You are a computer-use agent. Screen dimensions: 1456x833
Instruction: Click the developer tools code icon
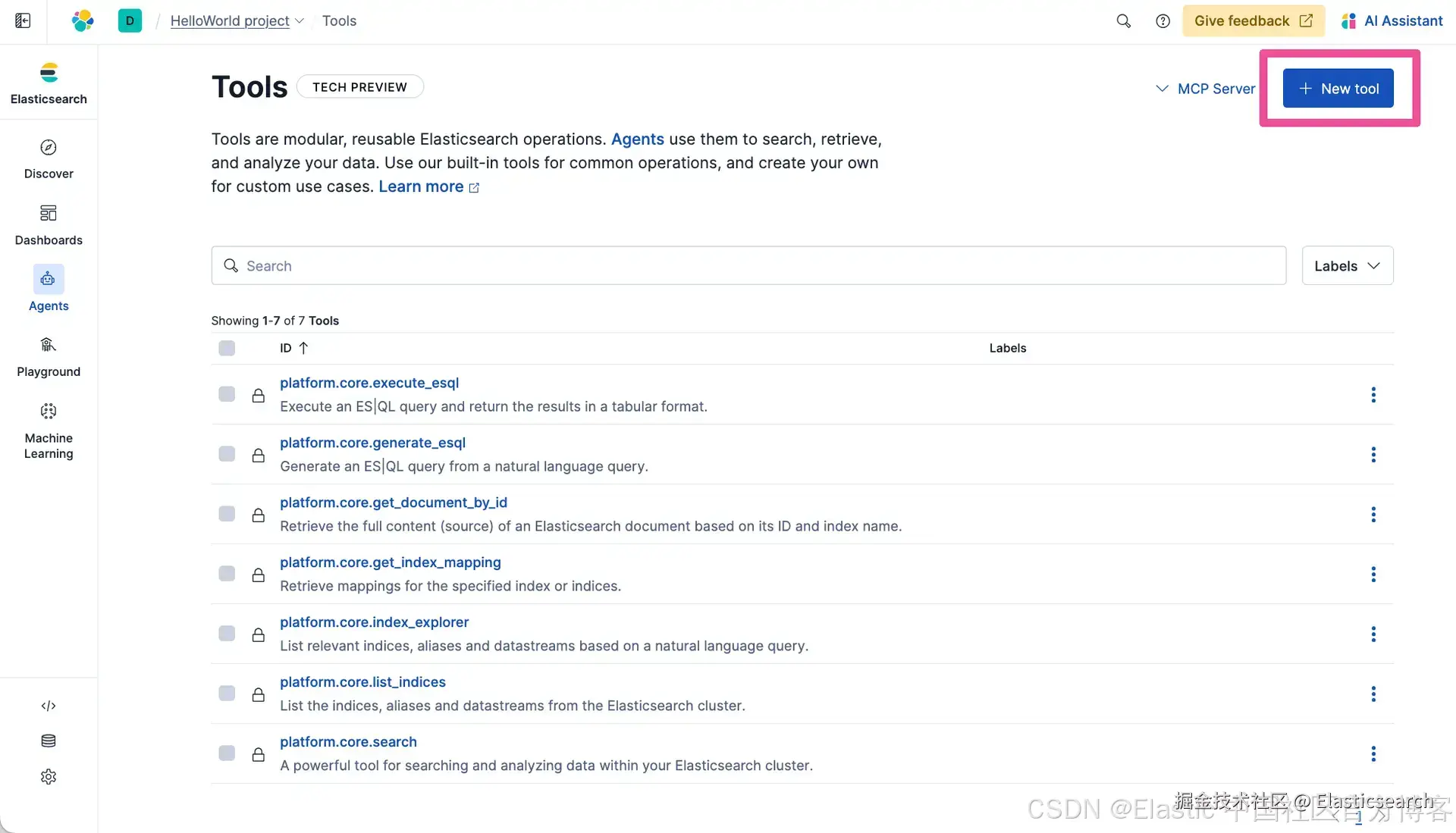click(49, 706)
